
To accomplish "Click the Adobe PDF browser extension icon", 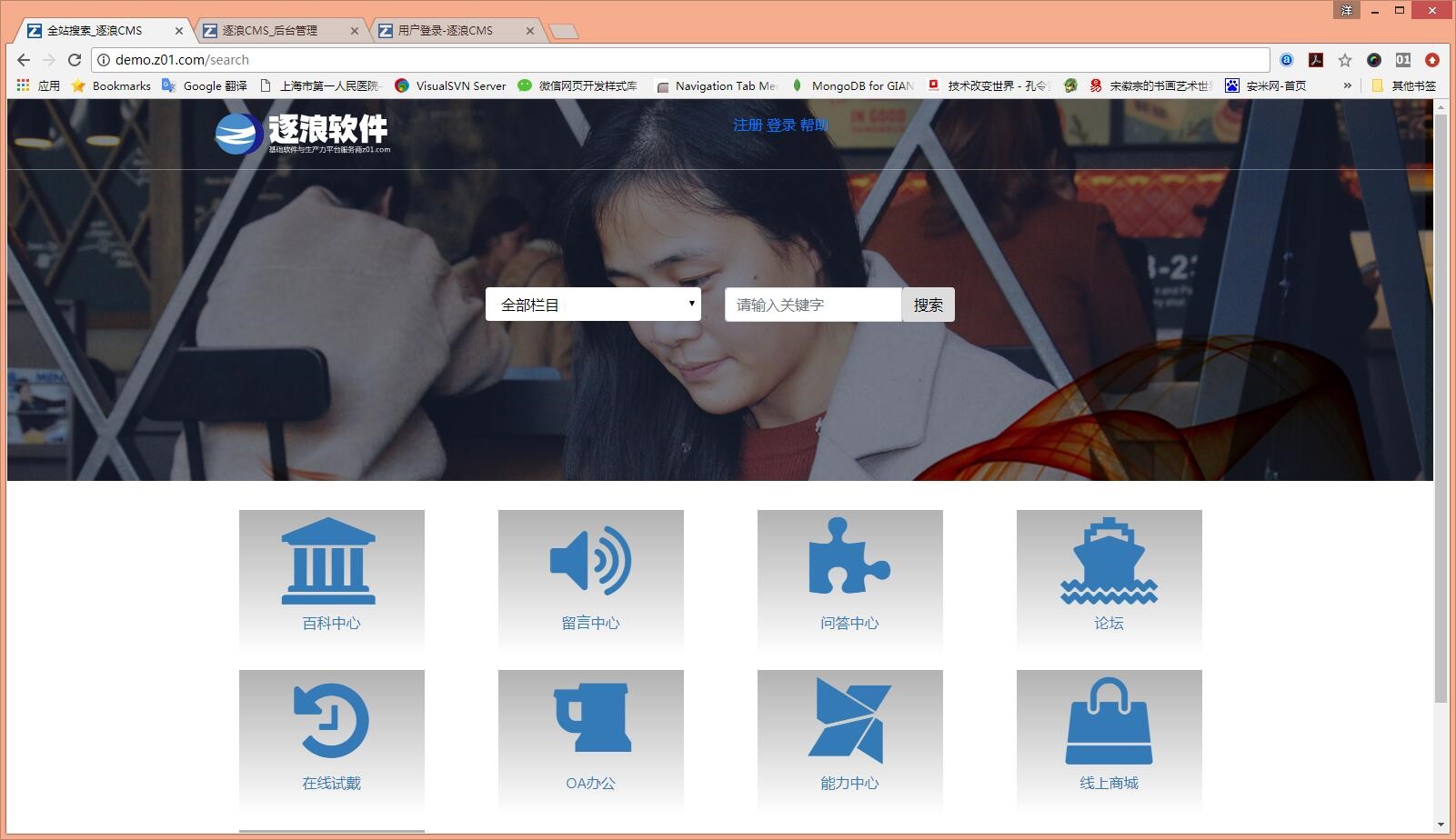I will click(x=1315, y=60).
